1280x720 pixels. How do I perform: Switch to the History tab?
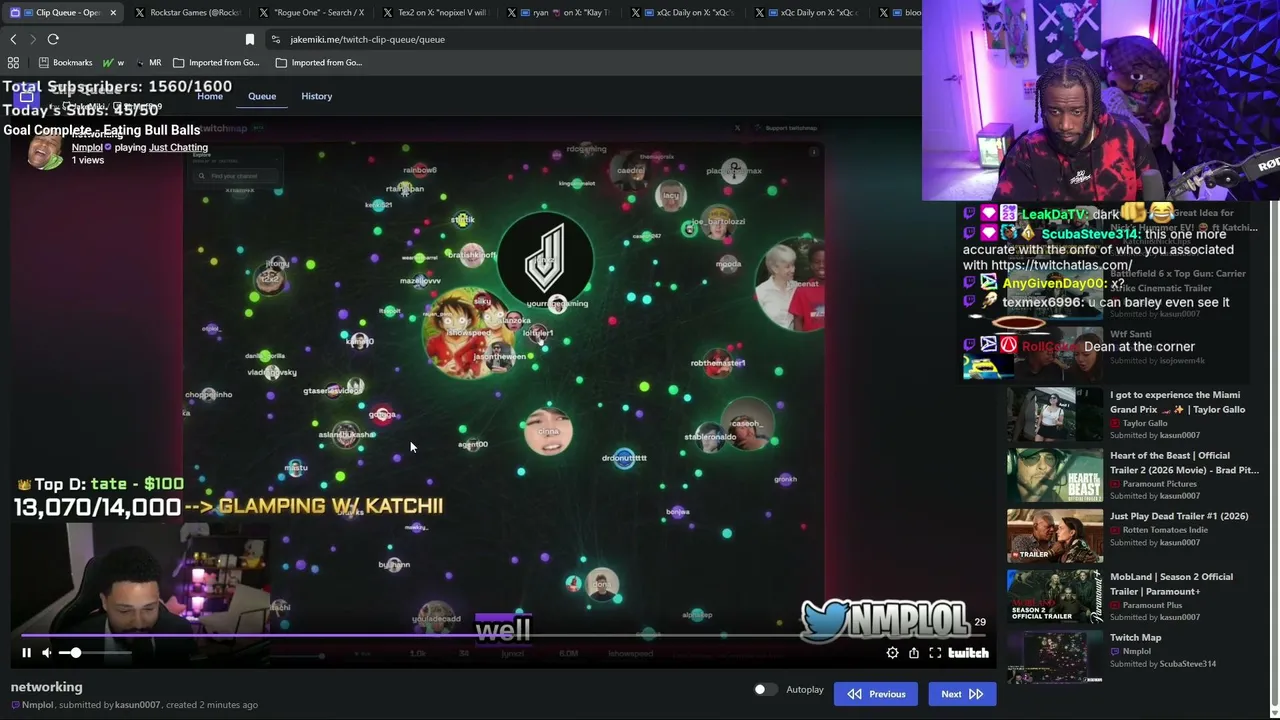(317, 96)
